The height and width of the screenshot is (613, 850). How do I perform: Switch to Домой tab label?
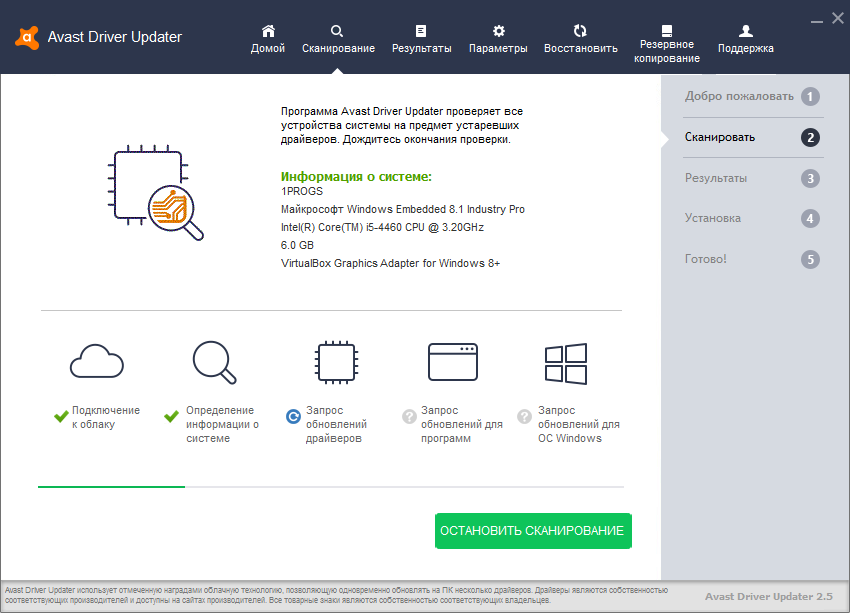pyautogui.click(x=268, y=48)
